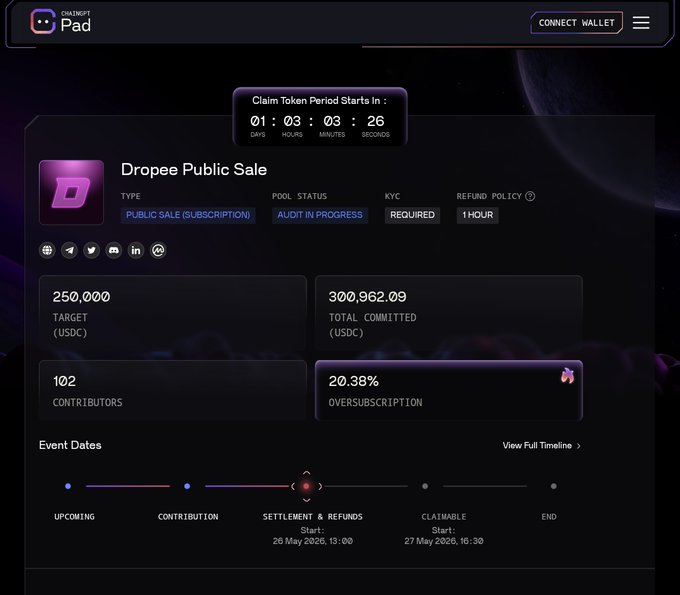Click the Refund Policy label

(x=489, y=196)
